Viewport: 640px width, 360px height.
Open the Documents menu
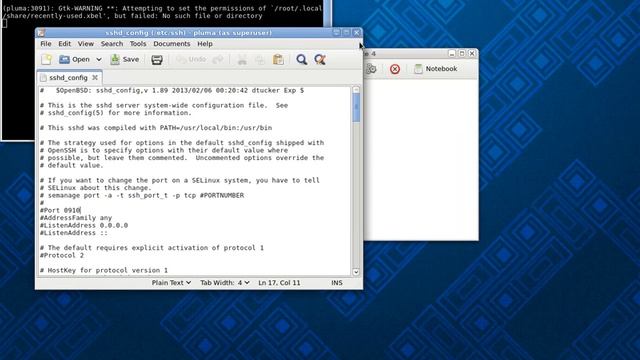[172, 44]
